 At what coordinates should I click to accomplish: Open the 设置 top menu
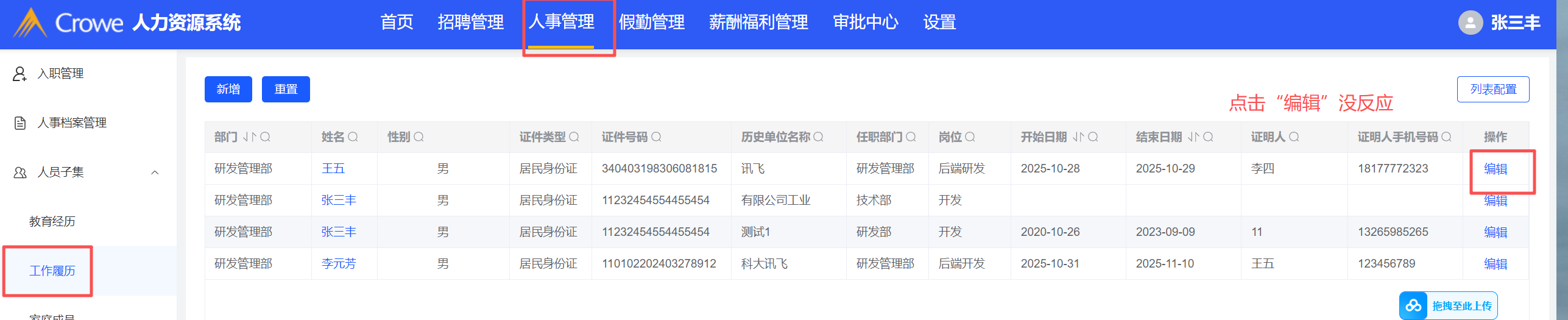(939, 23)
